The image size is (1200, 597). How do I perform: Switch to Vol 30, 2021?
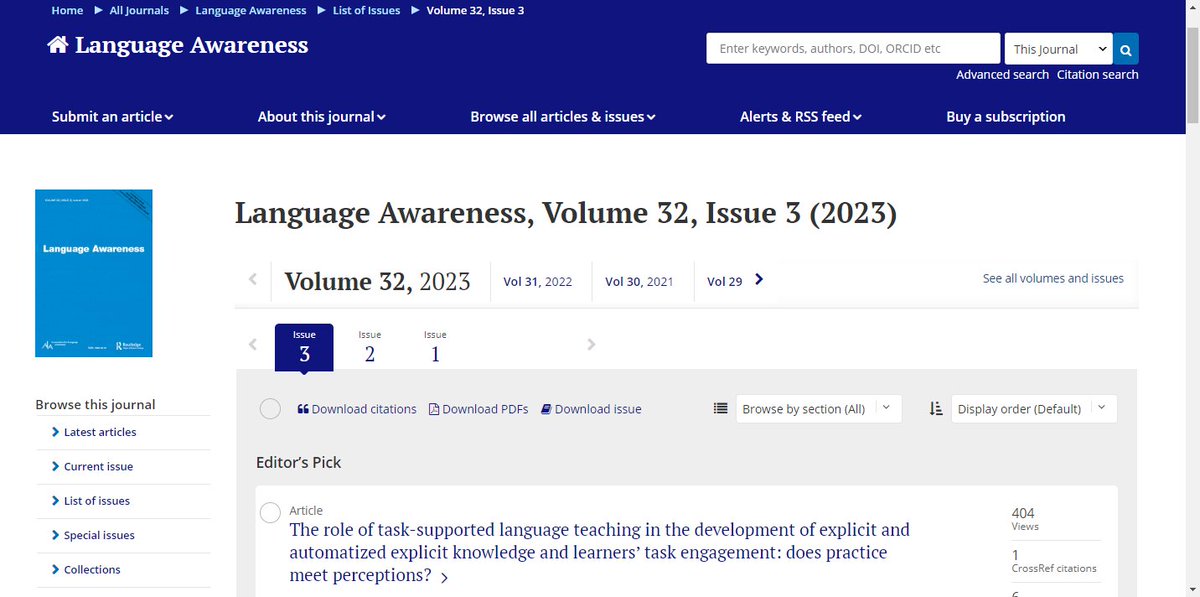pos(639,281)
